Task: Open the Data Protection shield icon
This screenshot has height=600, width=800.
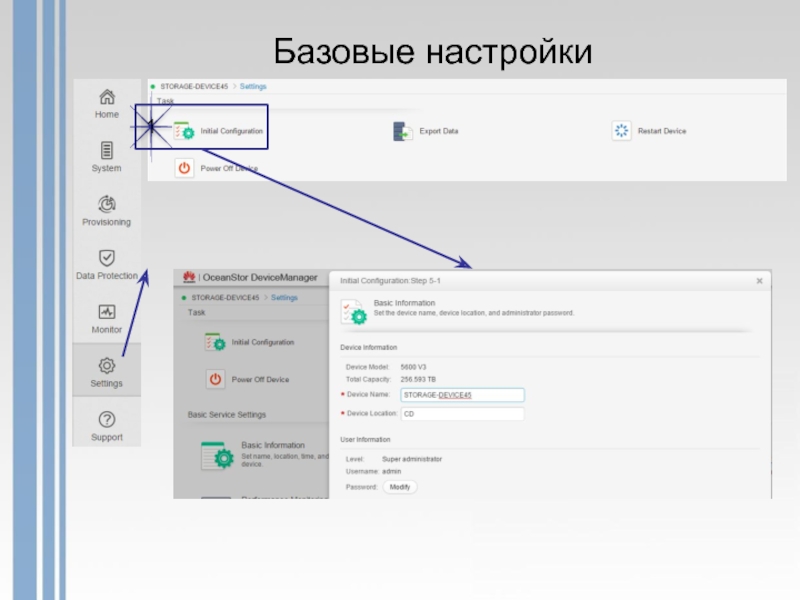Action: pyautogui.click(x=107, y=258)
